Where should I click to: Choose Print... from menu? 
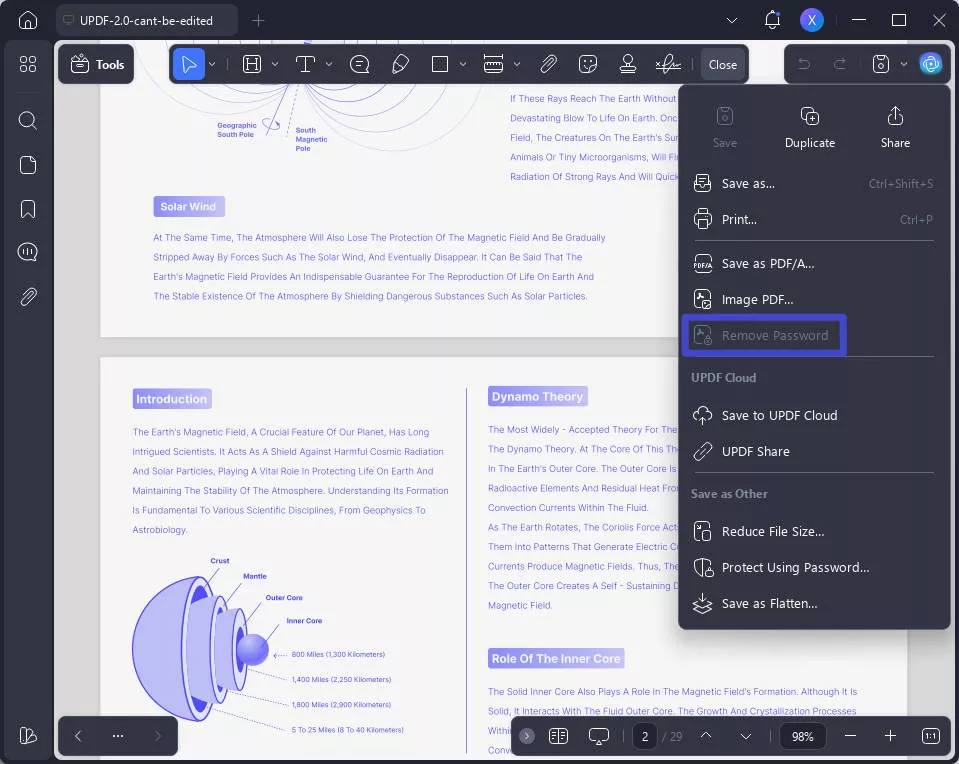pyautogui.click(x=813, y=220)
